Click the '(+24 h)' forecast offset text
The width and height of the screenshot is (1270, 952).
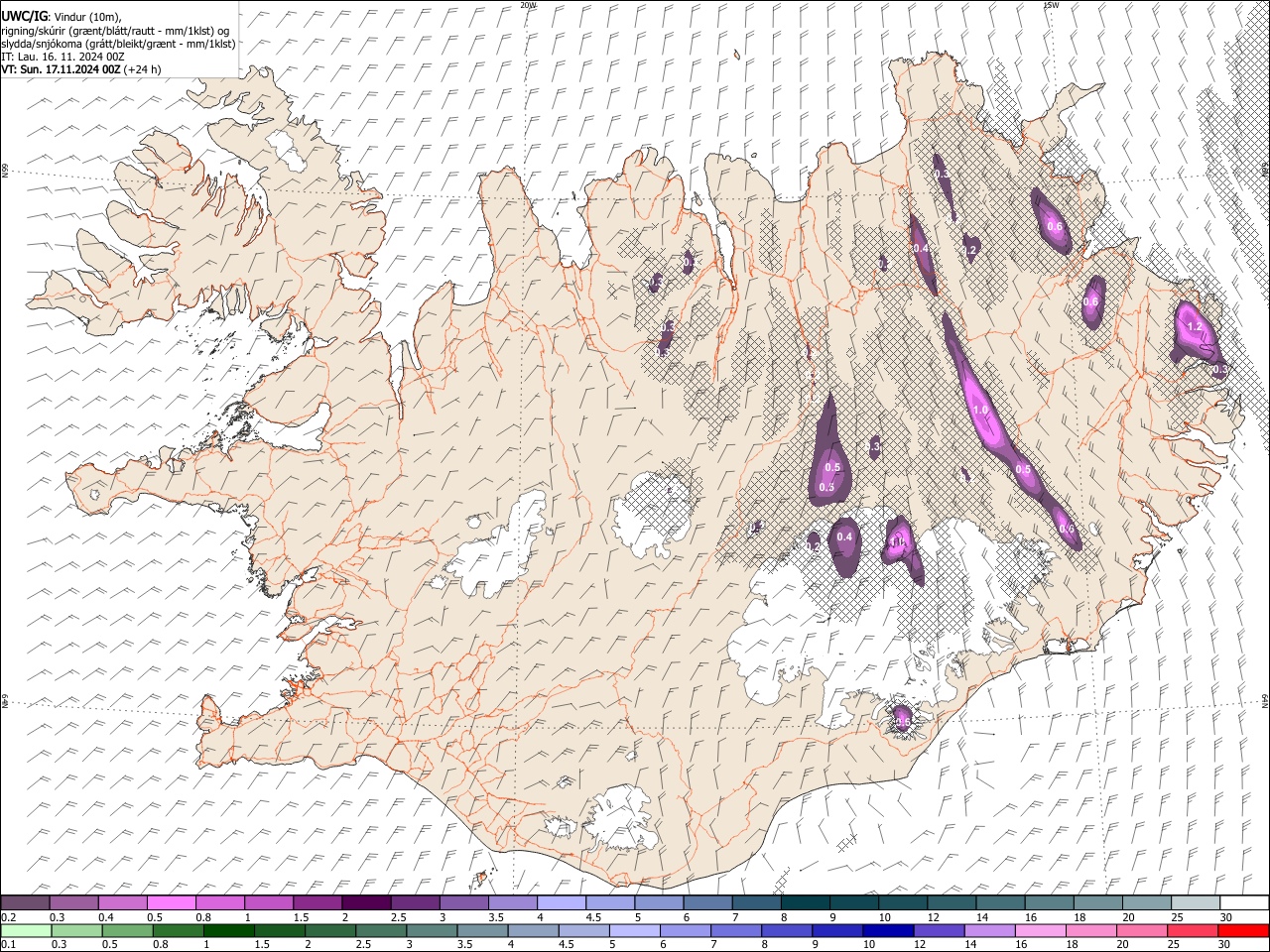click(143, 69)
